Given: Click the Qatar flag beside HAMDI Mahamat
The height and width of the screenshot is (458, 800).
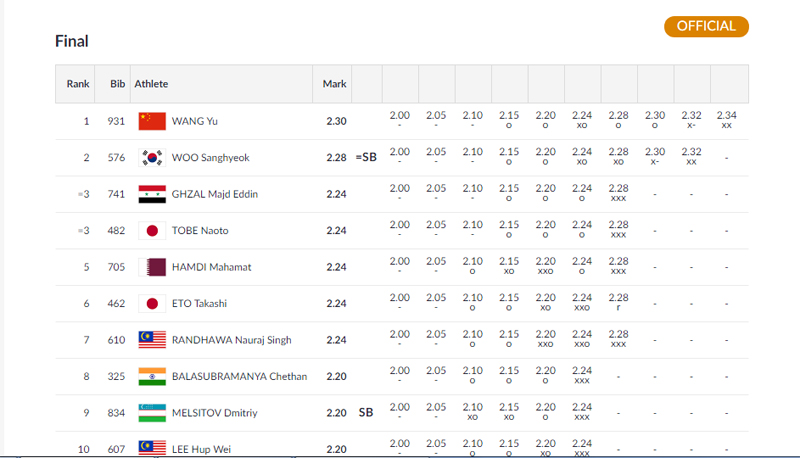Looking at the screenshot, I should click(x=152, y=267).
